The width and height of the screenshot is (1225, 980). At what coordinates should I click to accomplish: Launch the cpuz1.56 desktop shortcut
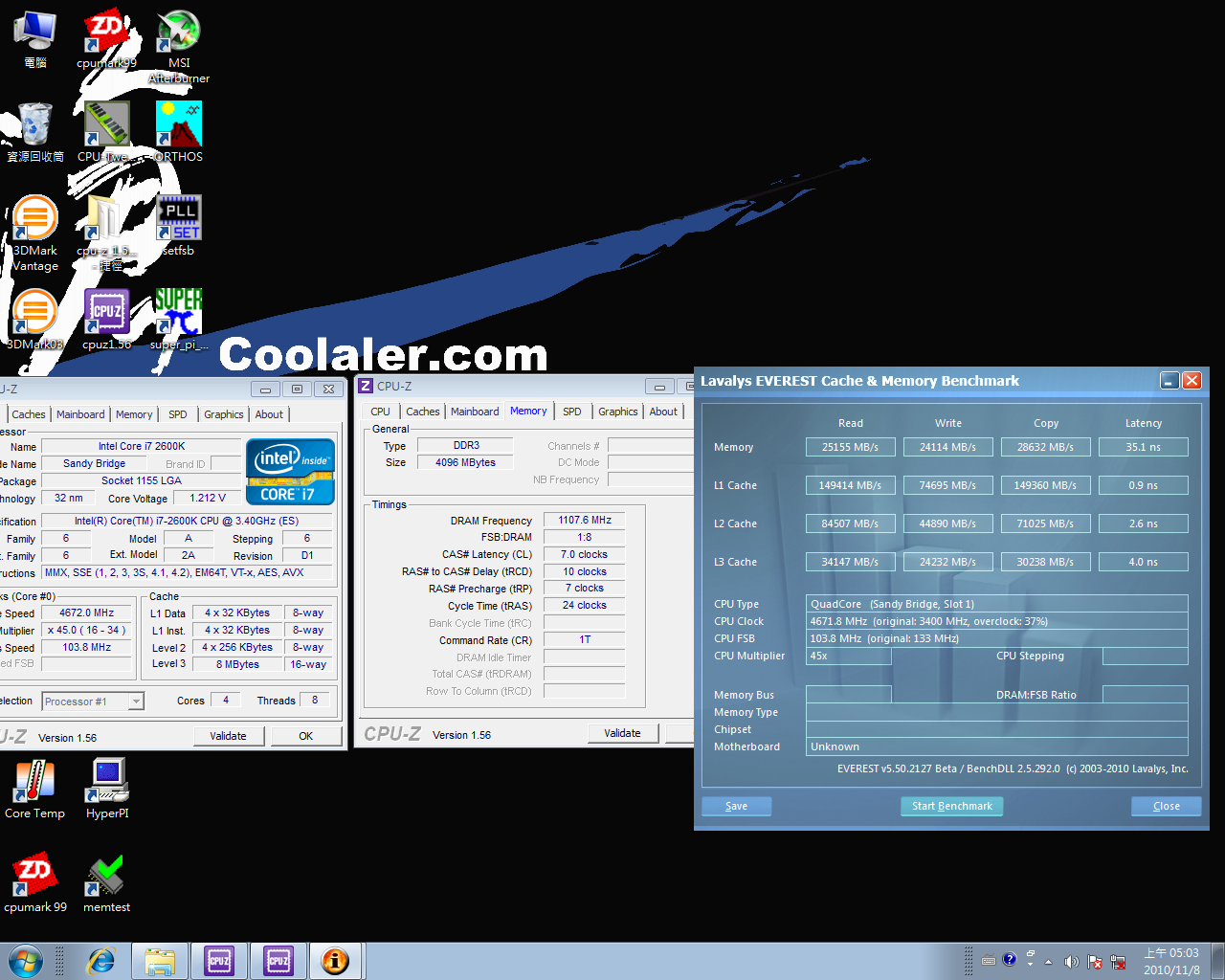point(106,320)
